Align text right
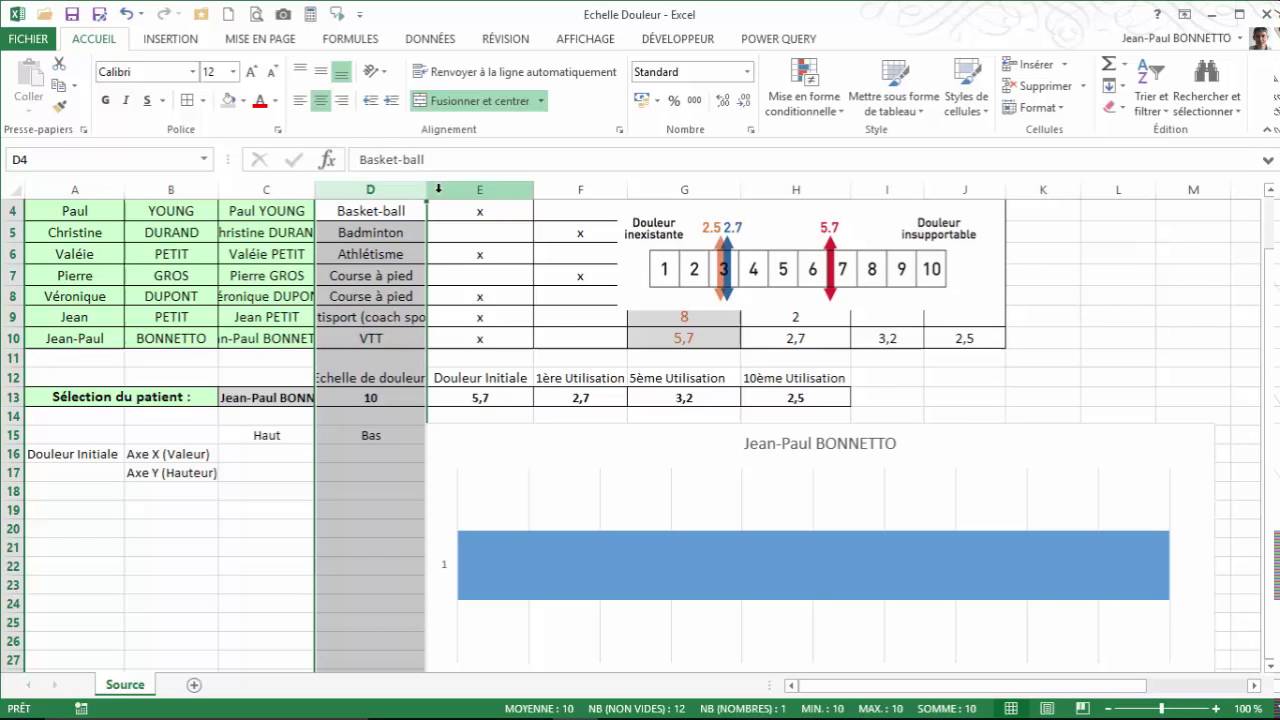Screen dimensions: 1280x720 pos(341,101)
